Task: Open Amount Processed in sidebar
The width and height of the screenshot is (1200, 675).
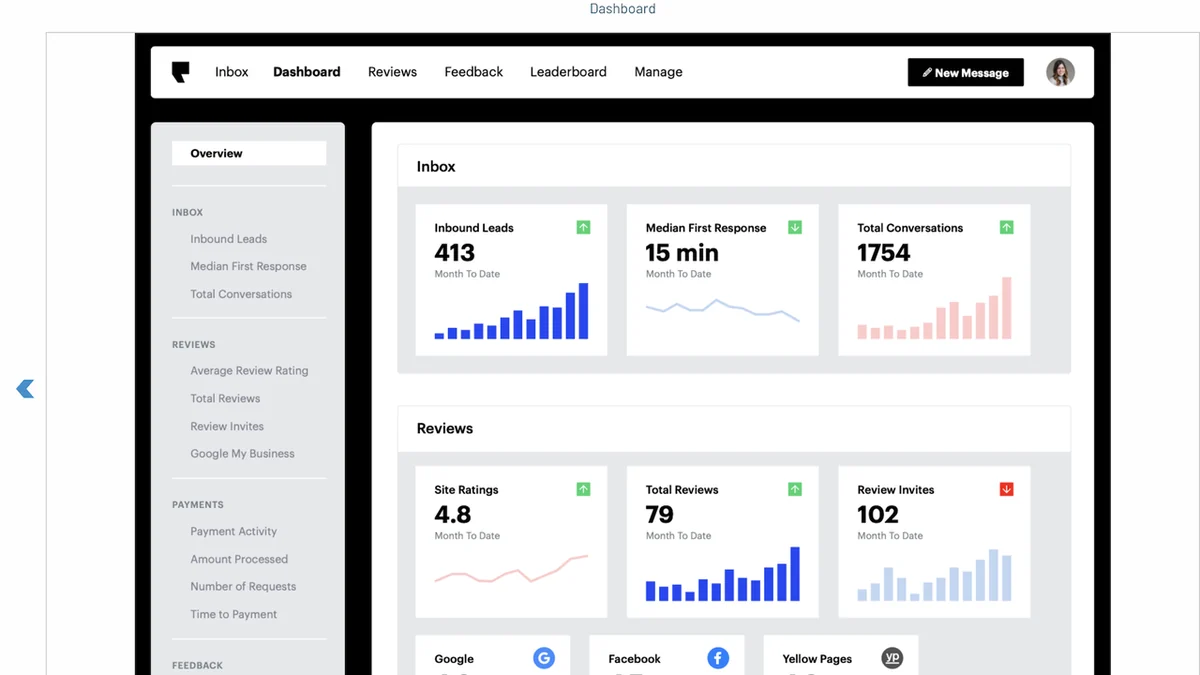Action: coord(239,559)
